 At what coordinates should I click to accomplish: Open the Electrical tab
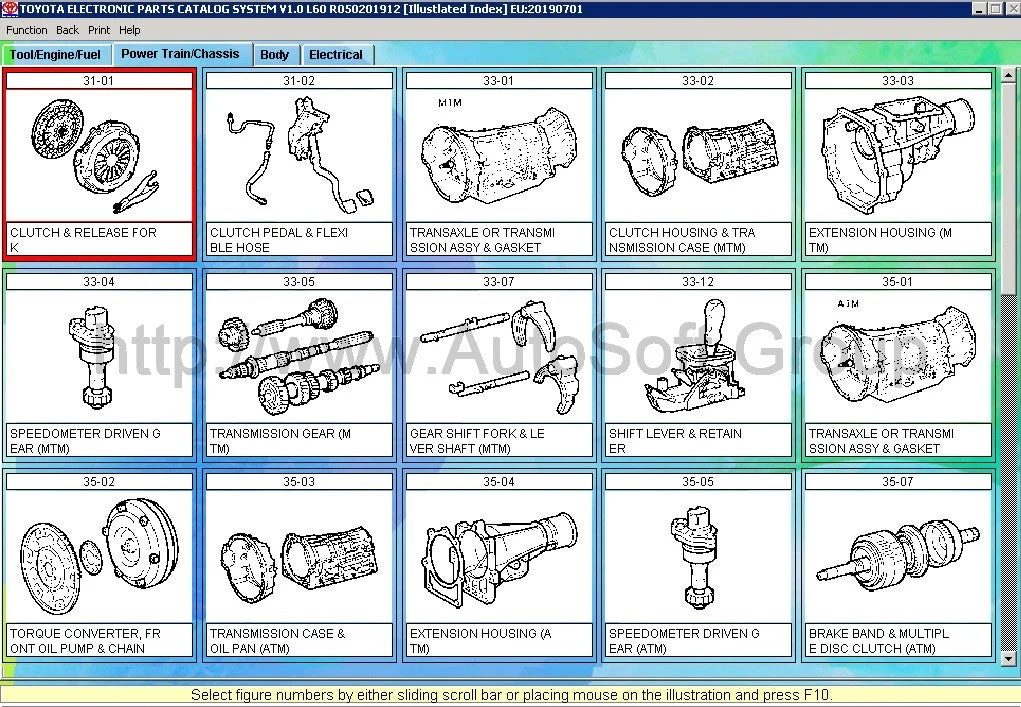(336, 55)
